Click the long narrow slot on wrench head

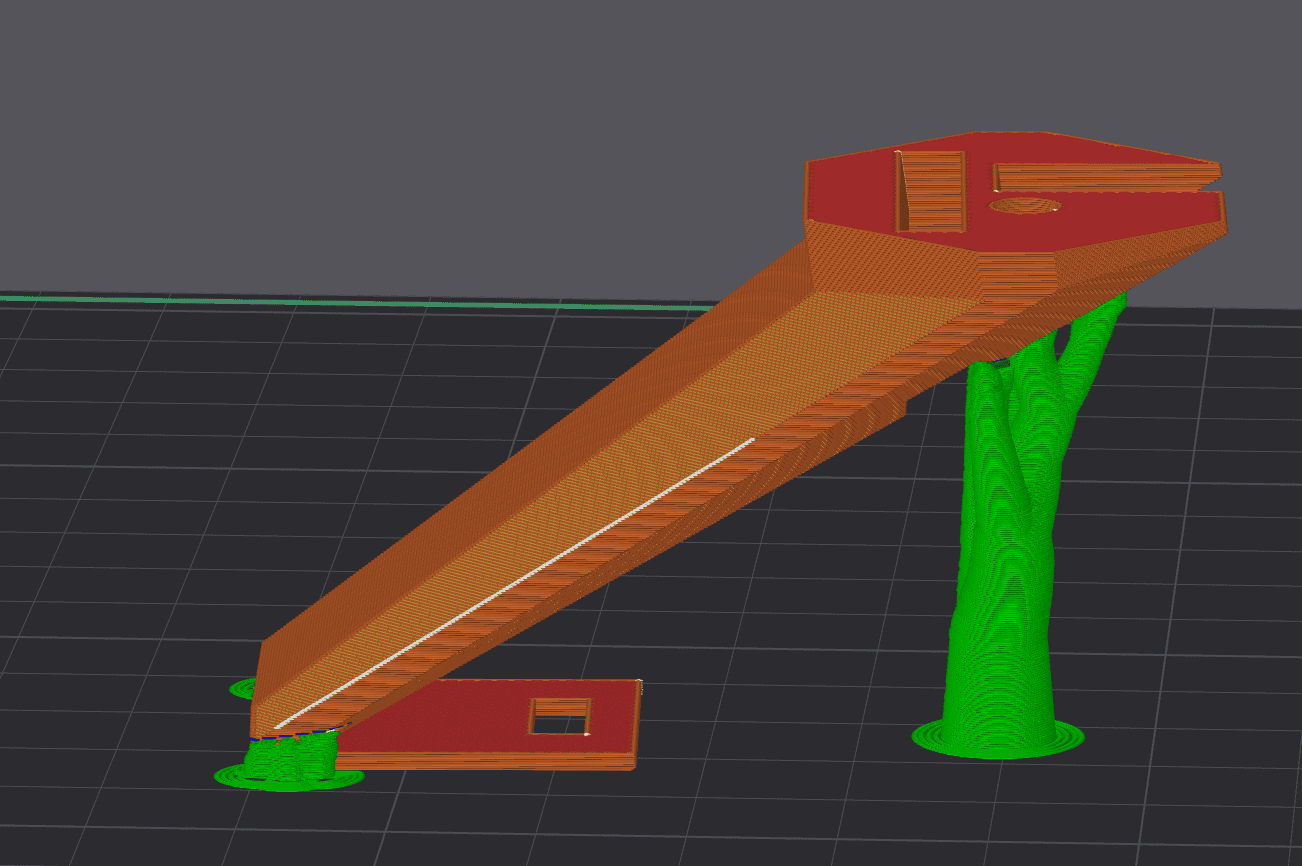[1105, 178]
